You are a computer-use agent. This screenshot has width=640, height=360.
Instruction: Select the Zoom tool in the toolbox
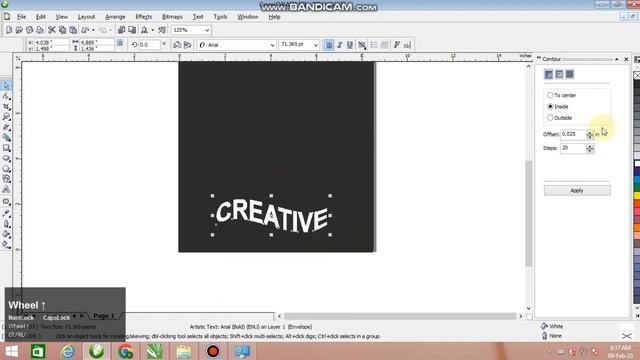tap(6, 117)
